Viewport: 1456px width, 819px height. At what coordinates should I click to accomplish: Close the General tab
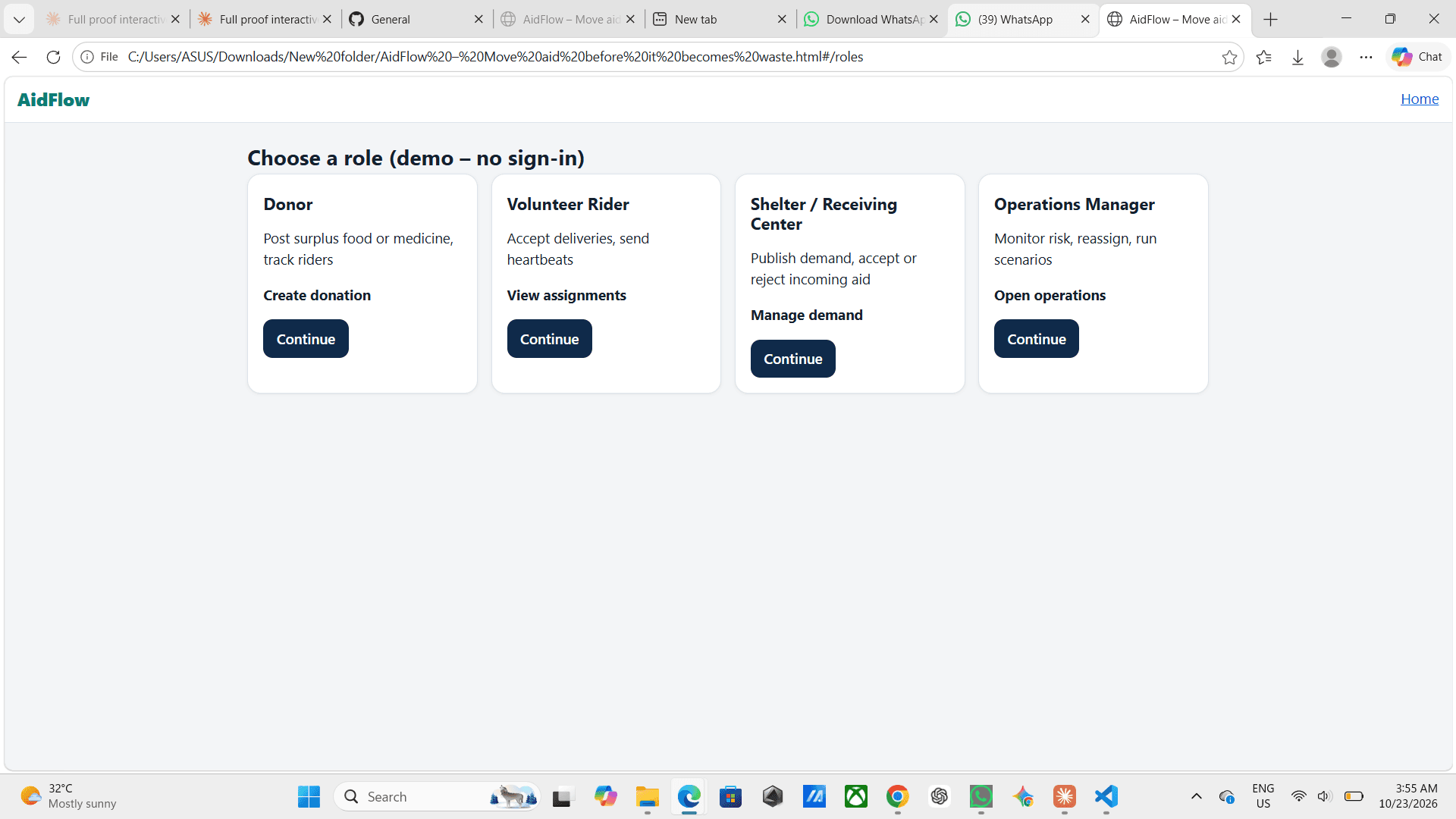[x=479, y=19]
